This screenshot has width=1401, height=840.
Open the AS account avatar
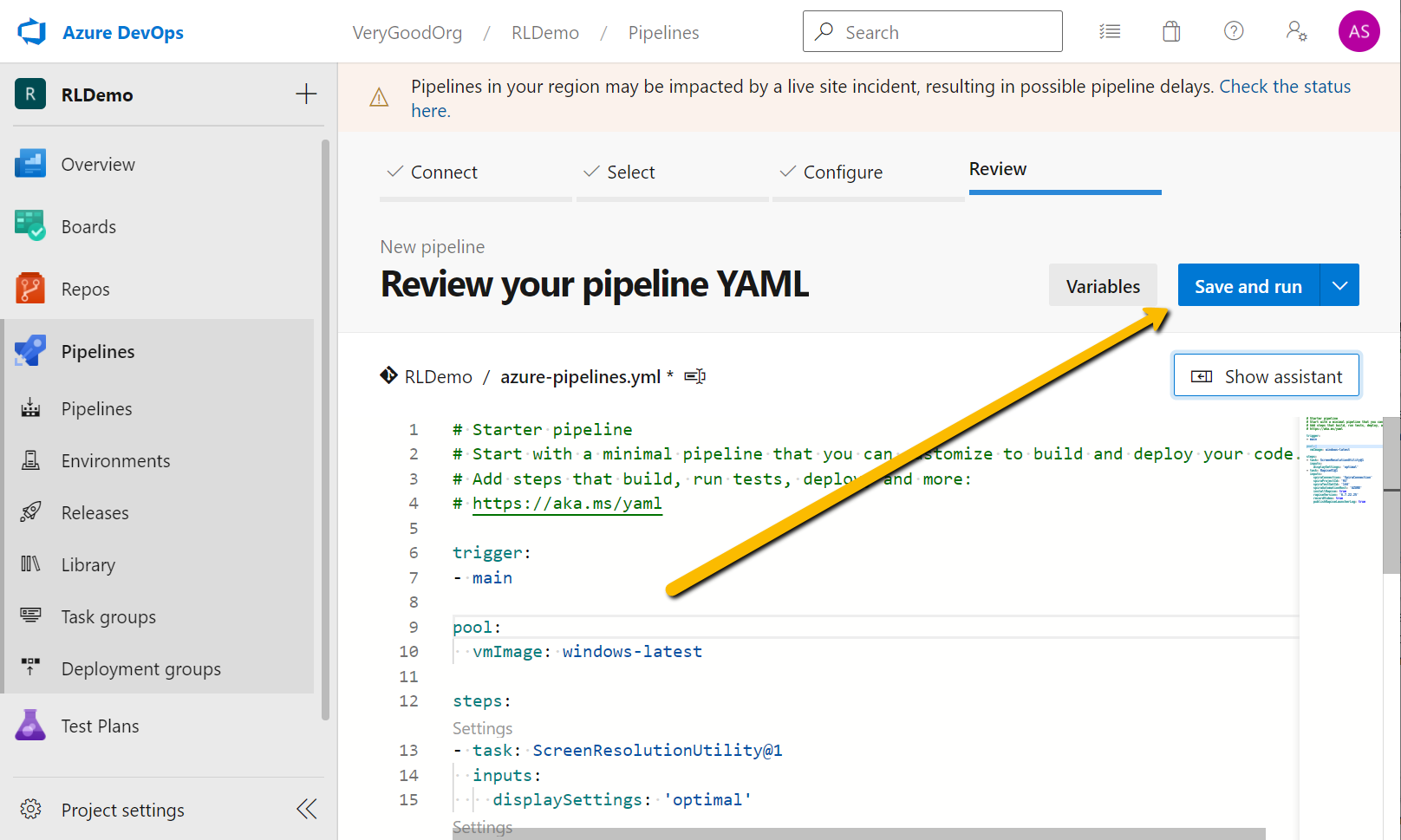coord(1359,32)
